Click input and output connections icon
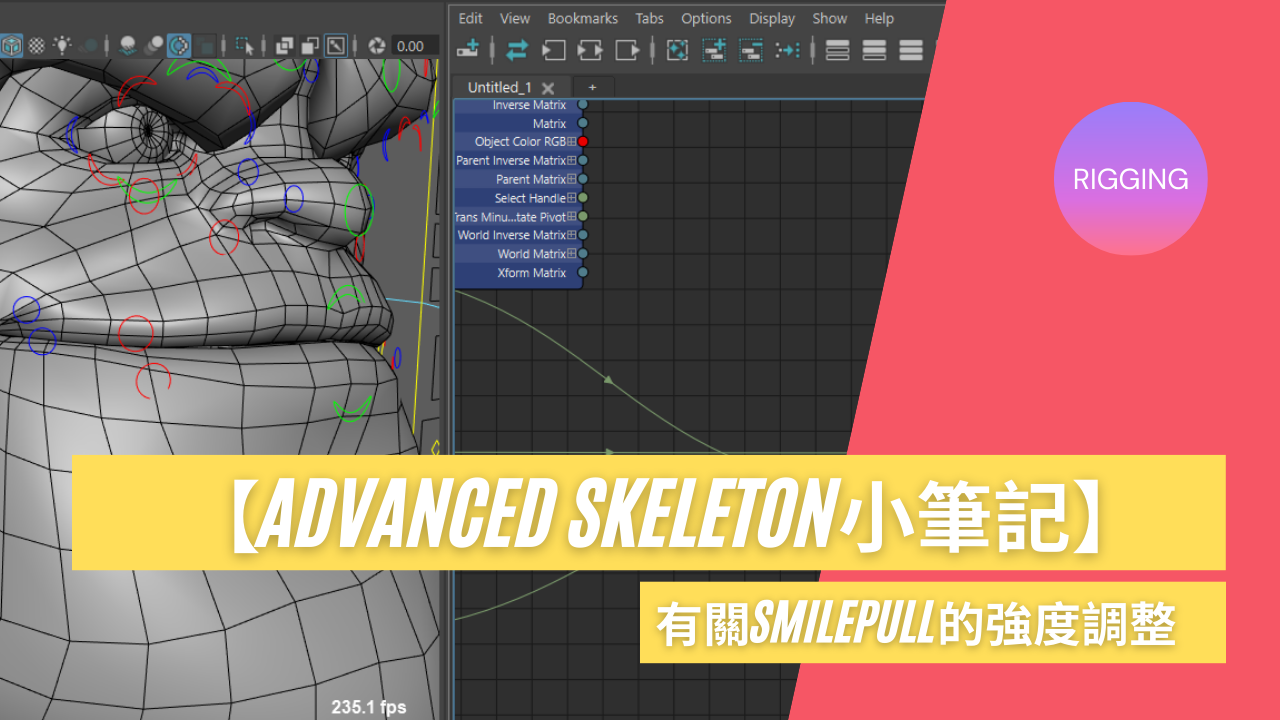Viewport: 1280px width, 720px height. [x=517, y=49]
